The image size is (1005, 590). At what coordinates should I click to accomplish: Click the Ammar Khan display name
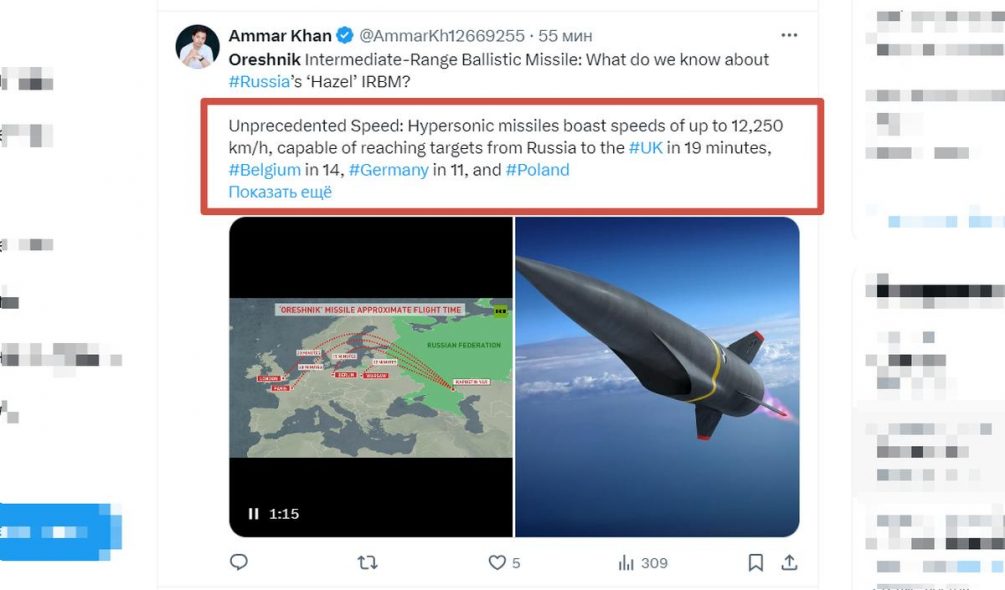pyautogui.click(x=280, y=36)
